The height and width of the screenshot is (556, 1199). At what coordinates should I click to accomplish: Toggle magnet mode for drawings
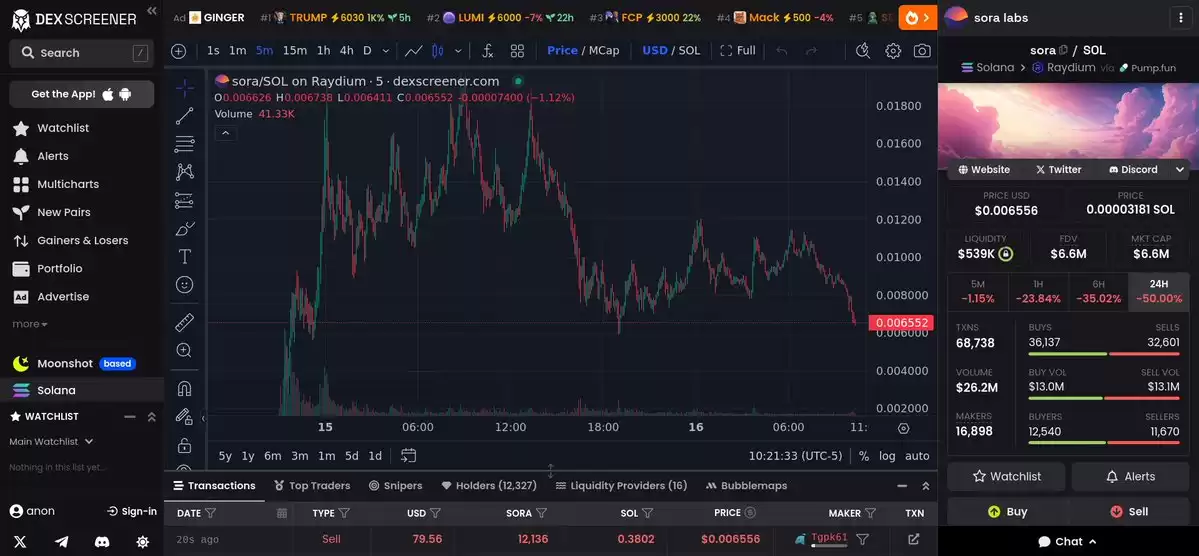click(184, 389)
